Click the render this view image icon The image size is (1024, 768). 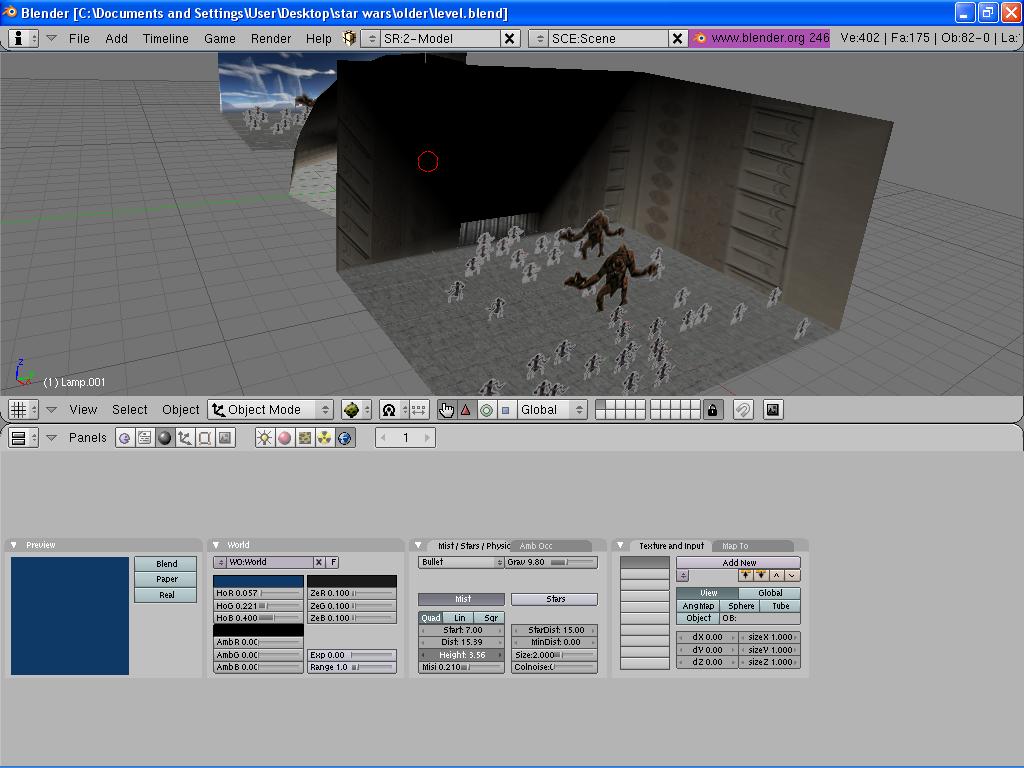[x=773, y=410]
